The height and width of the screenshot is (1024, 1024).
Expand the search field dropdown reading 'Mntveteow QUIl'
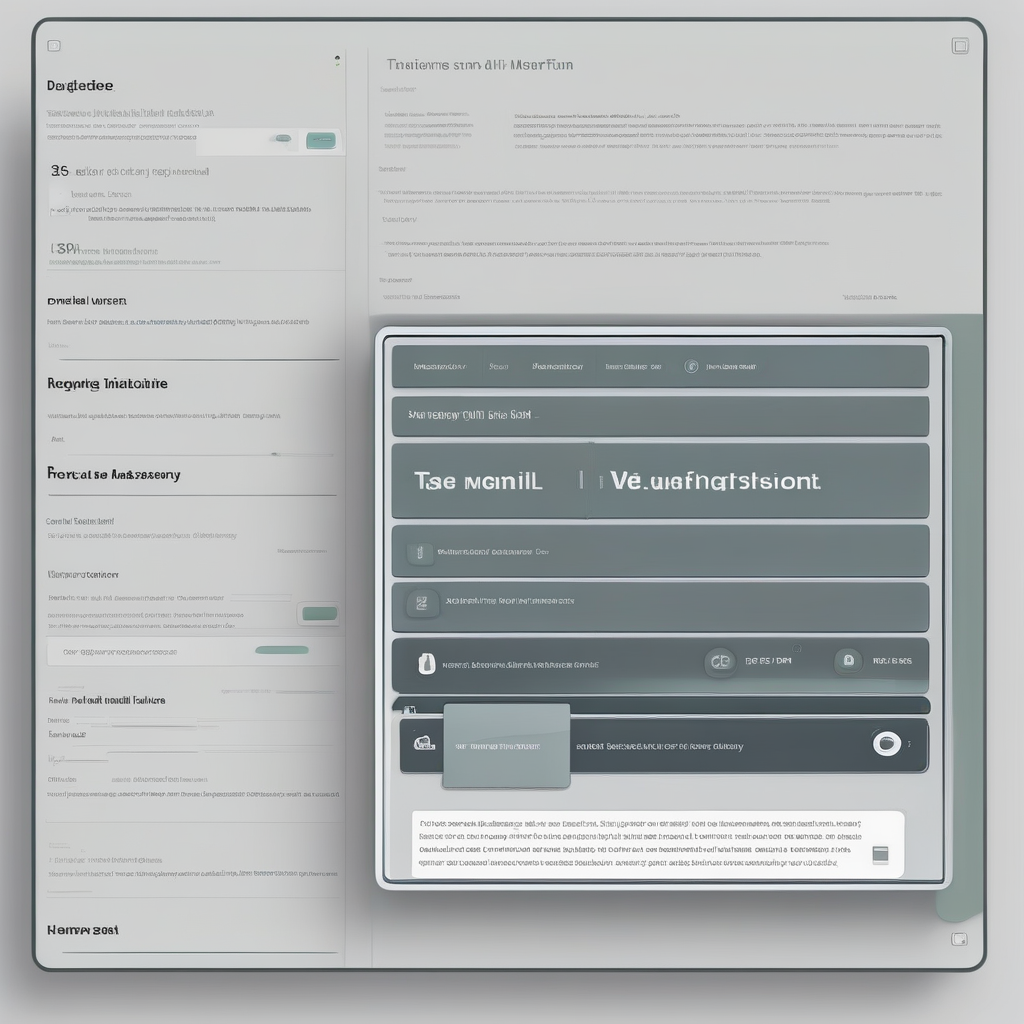tap(660, 416)
